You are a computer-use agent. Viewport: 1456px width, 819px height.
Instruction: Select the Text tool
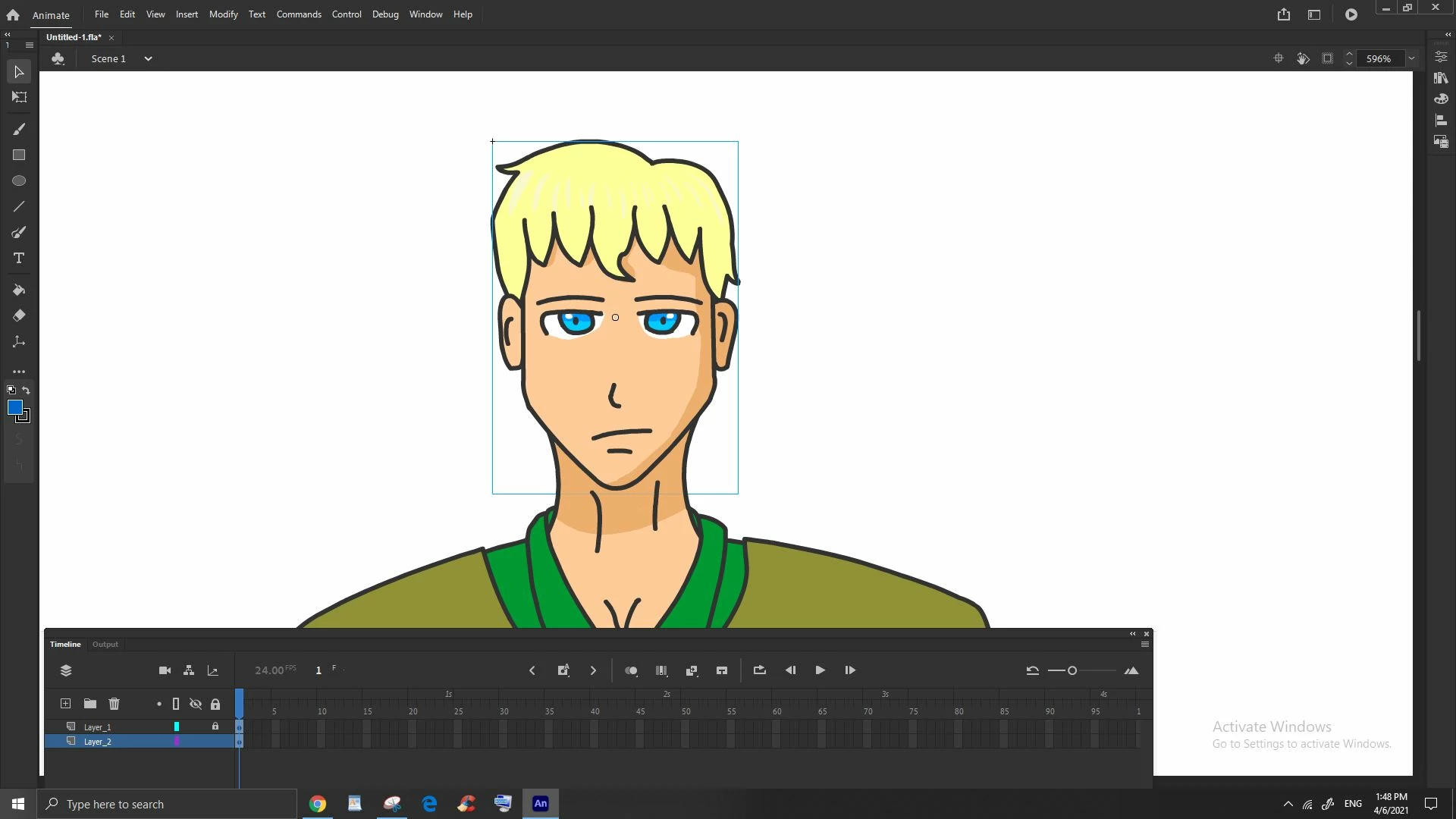(x=19, y=258)
